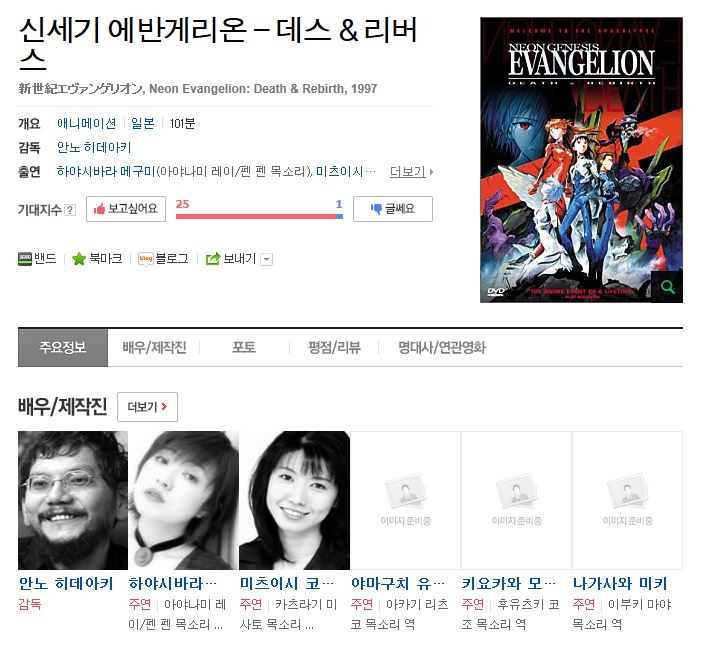This screenshot has height=652, width=702.
Task: Click the magnifier icon on the poster
Action: [x=667, y=287]
